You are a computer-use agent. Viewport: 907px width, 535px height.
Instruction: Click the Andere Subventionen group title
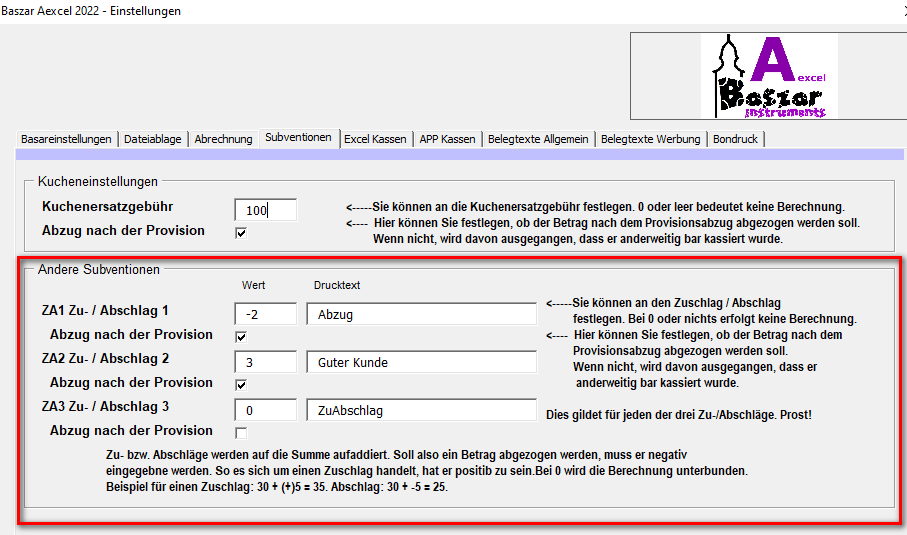[98, 270]
